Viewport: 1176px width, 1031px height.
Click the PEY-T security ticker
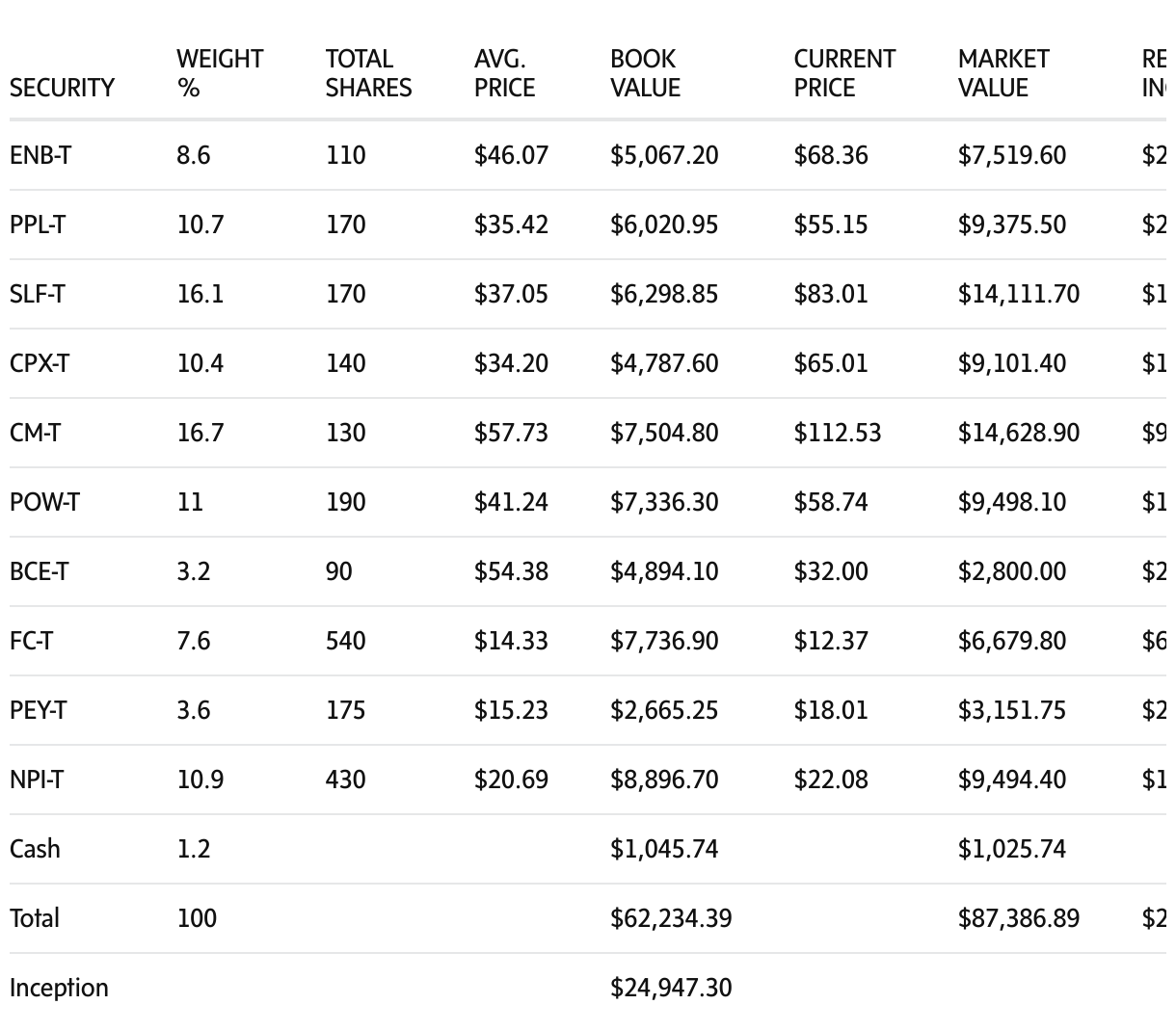tap(39, 710)
